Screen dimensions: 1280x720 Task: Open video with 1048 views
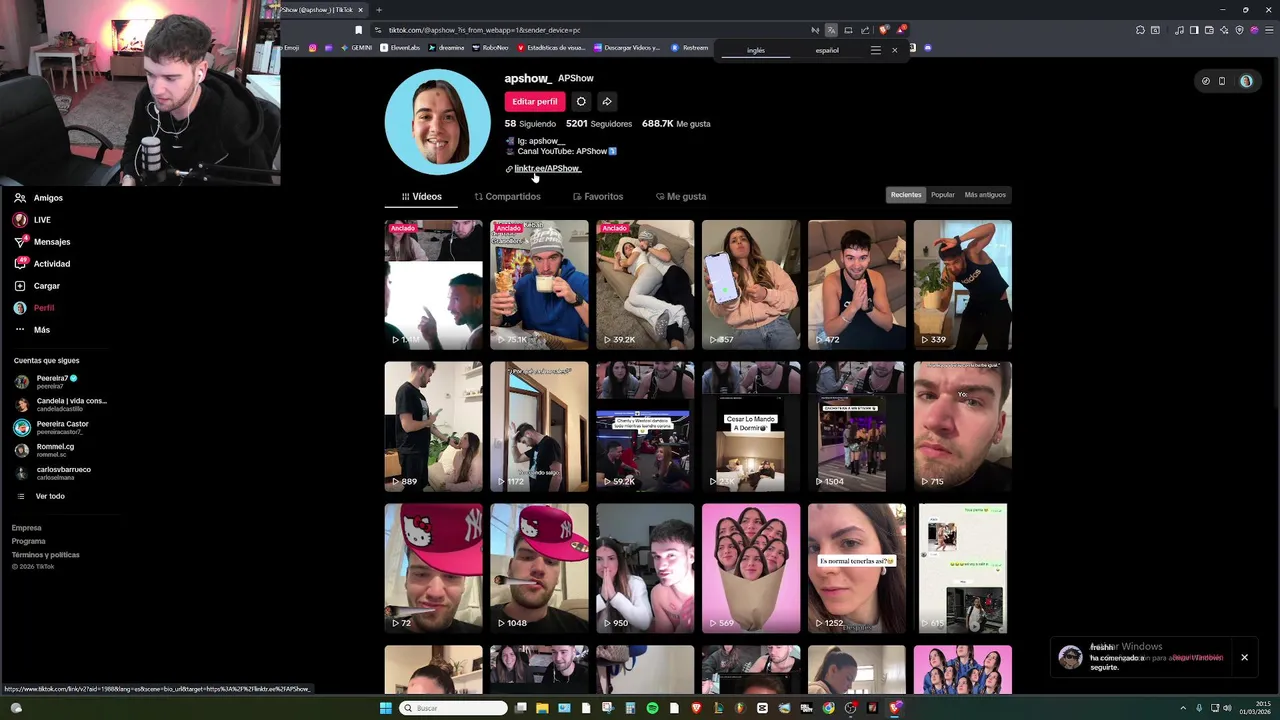pyautogui.click(x=539, y=569)
